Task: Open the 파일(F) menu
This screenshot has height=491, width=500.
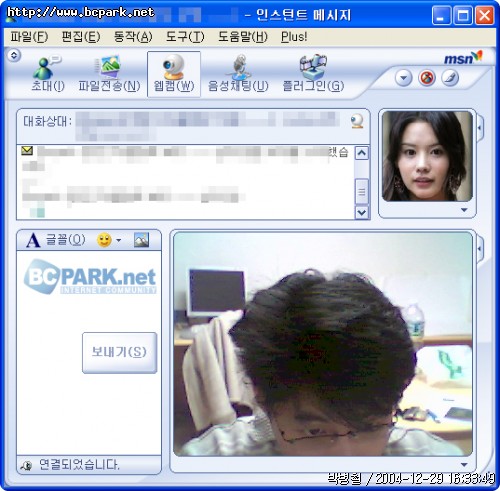Action: click(x=29, y=36)
